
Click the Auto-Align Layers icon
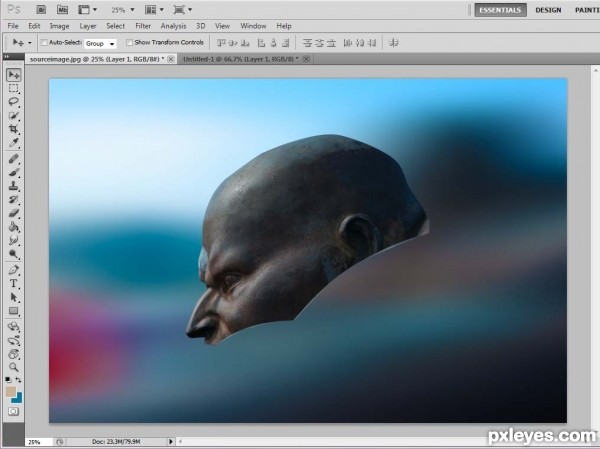pos(393,43)
